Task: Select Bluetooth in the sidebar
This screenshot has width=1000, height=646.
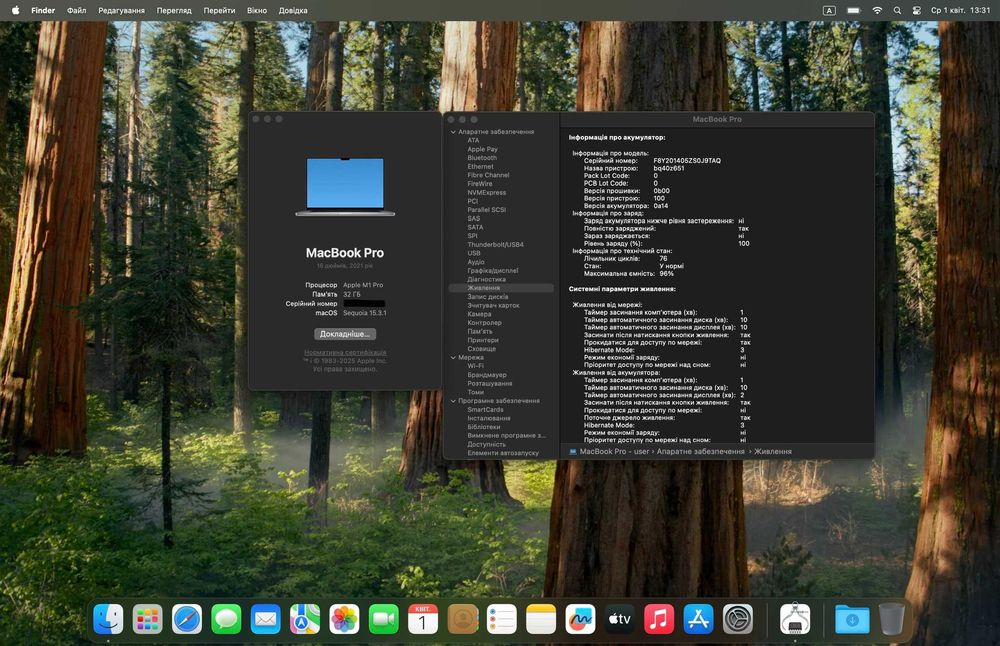Action: point(482,158)
